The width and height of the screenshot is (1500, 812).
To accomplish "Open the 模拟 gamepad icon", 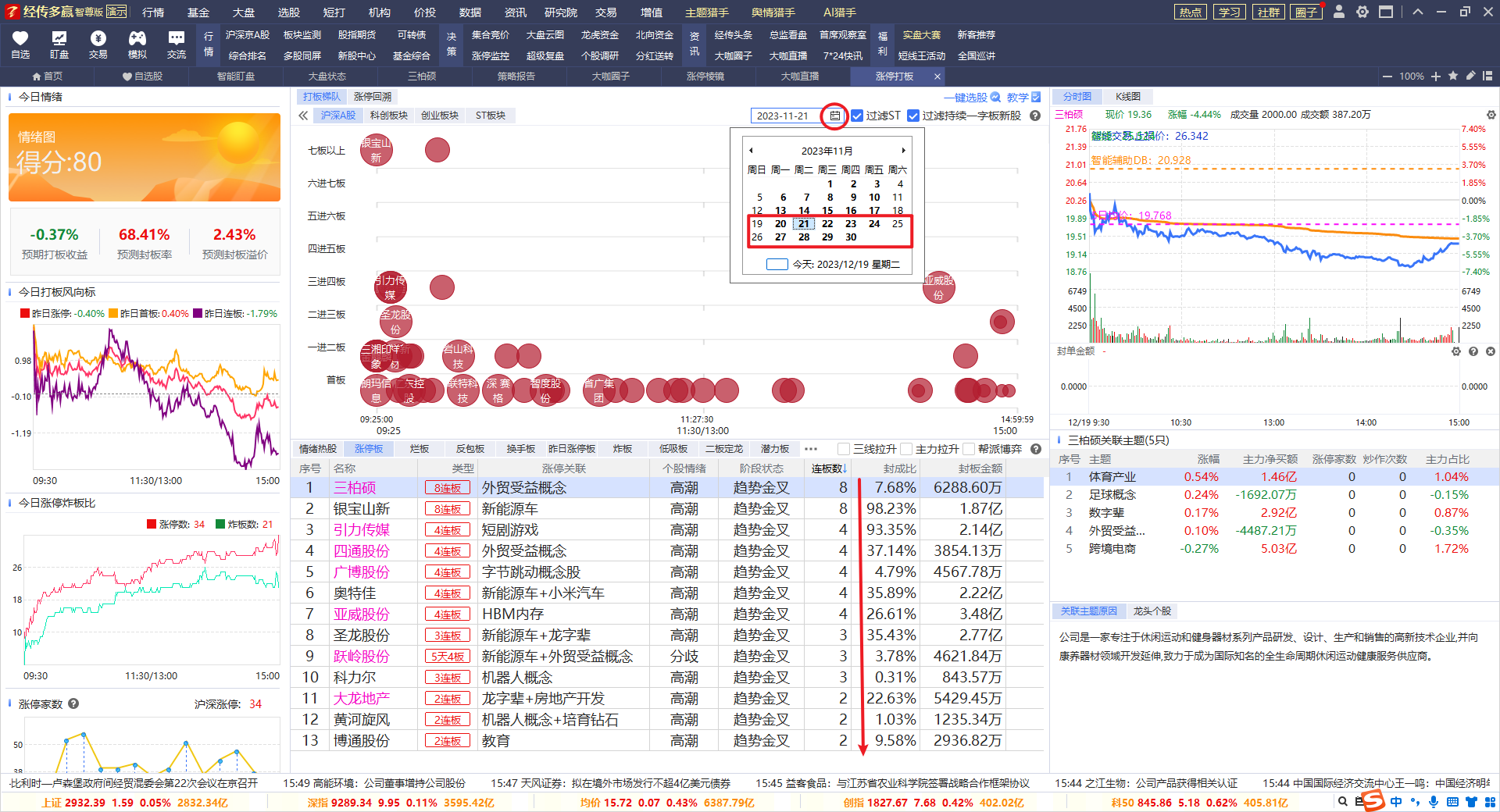I will [137, 38].
